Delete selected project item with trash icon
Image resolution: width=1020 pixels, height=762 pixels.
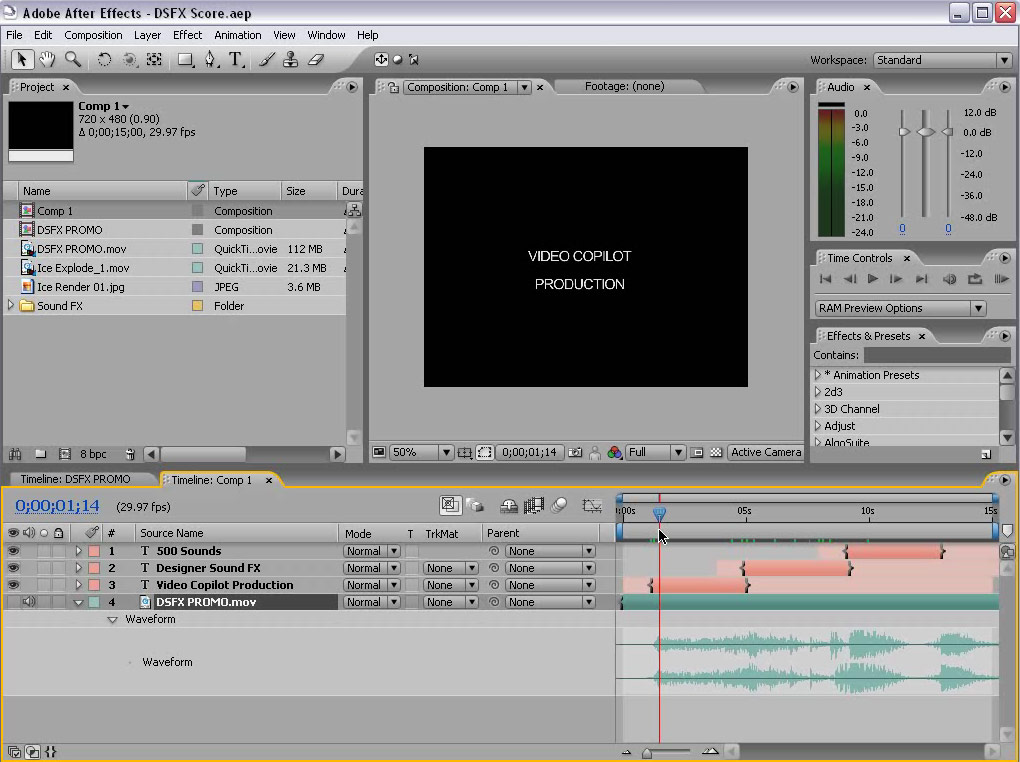pos(130,454)
